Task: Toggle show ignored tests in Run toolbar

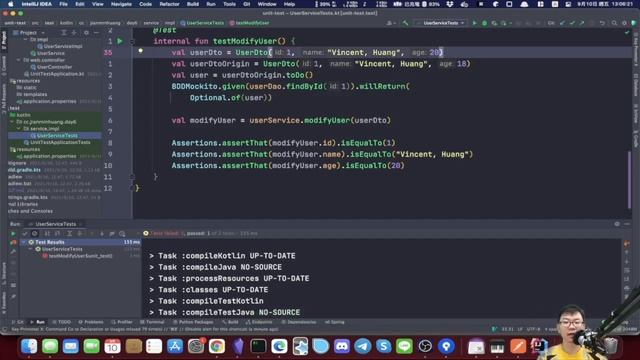Action: click(x=35, y=233)
